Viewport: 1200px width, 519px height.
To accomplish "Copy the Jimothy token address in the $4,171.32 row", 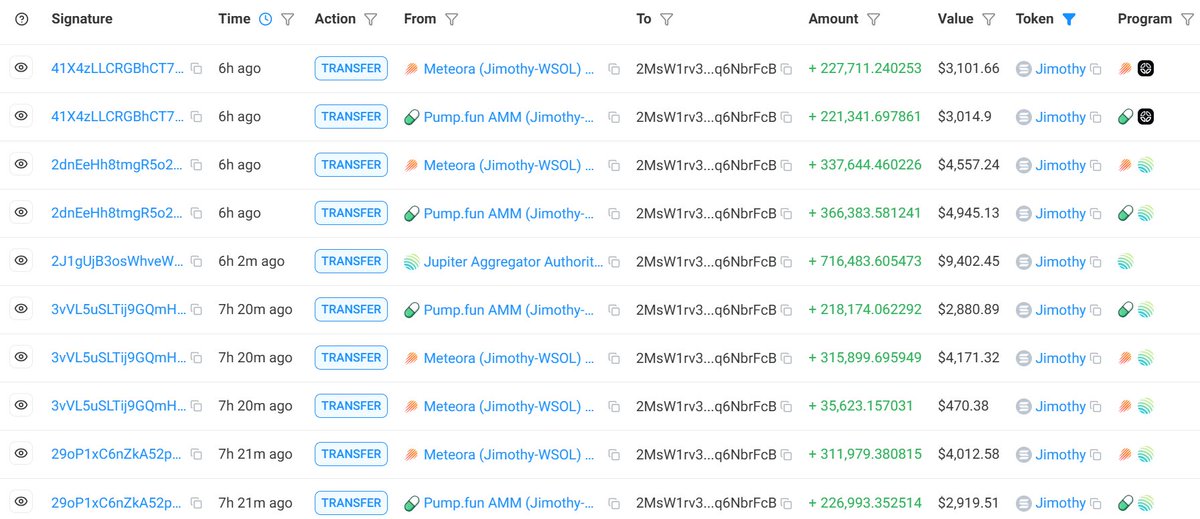I will coord(1096,358).
